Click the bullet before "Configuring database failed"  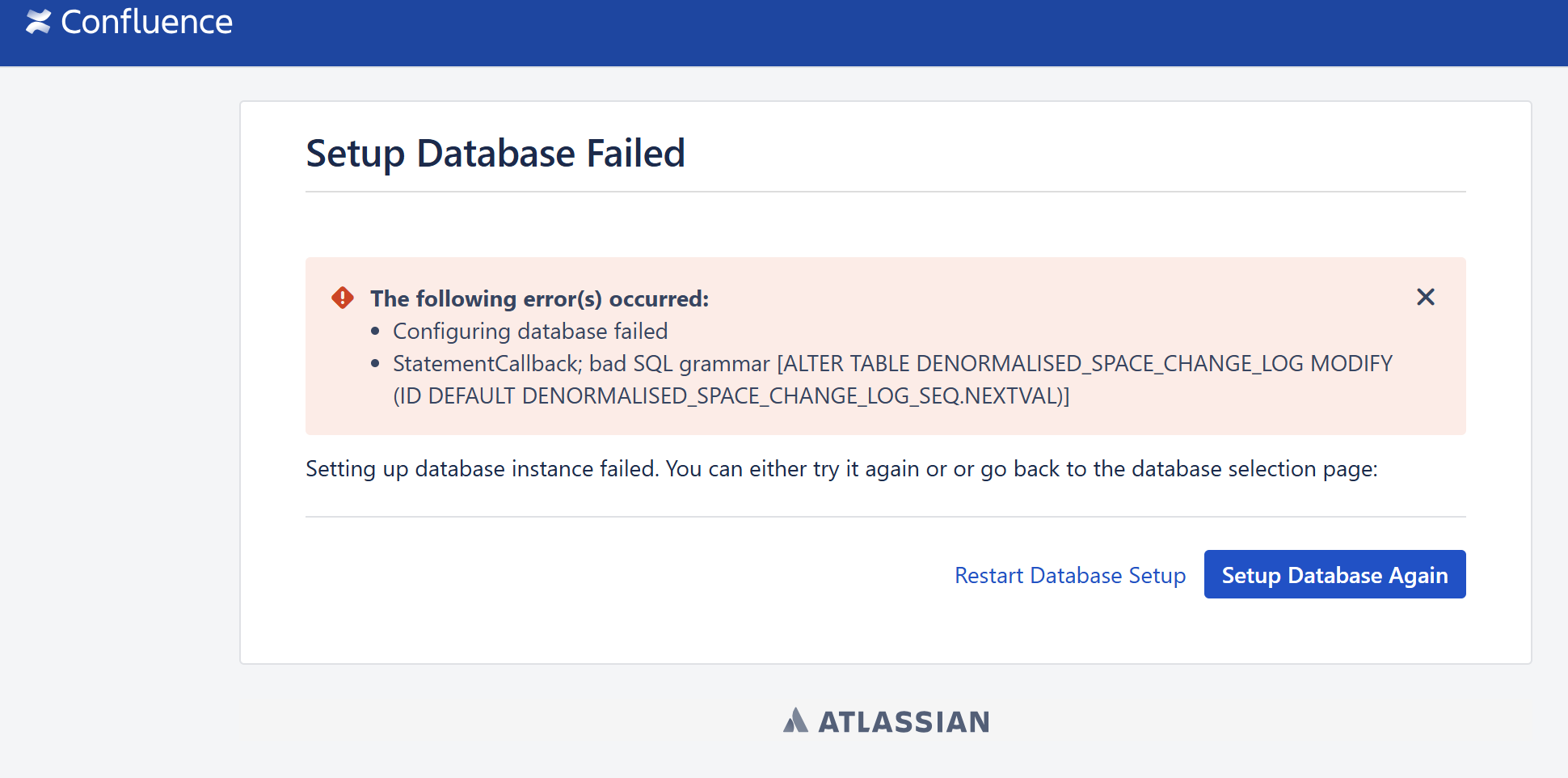(x=375, y=332)
